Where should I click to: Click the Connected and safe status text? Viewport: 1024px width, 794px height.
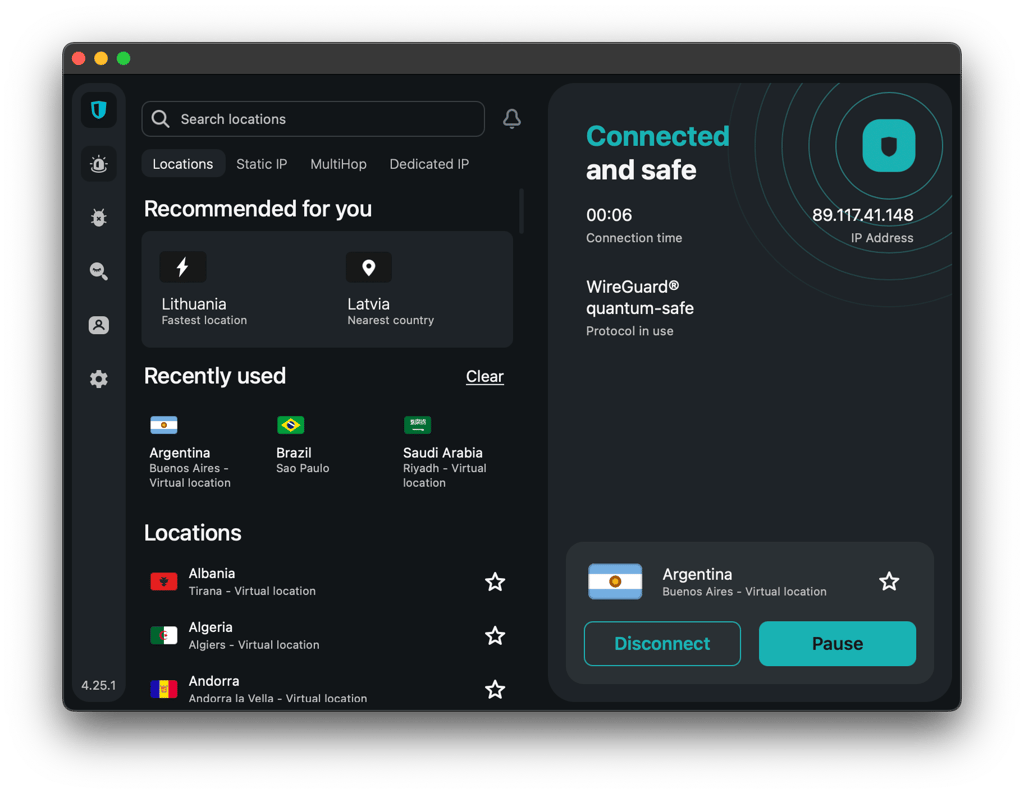(658, 153)
